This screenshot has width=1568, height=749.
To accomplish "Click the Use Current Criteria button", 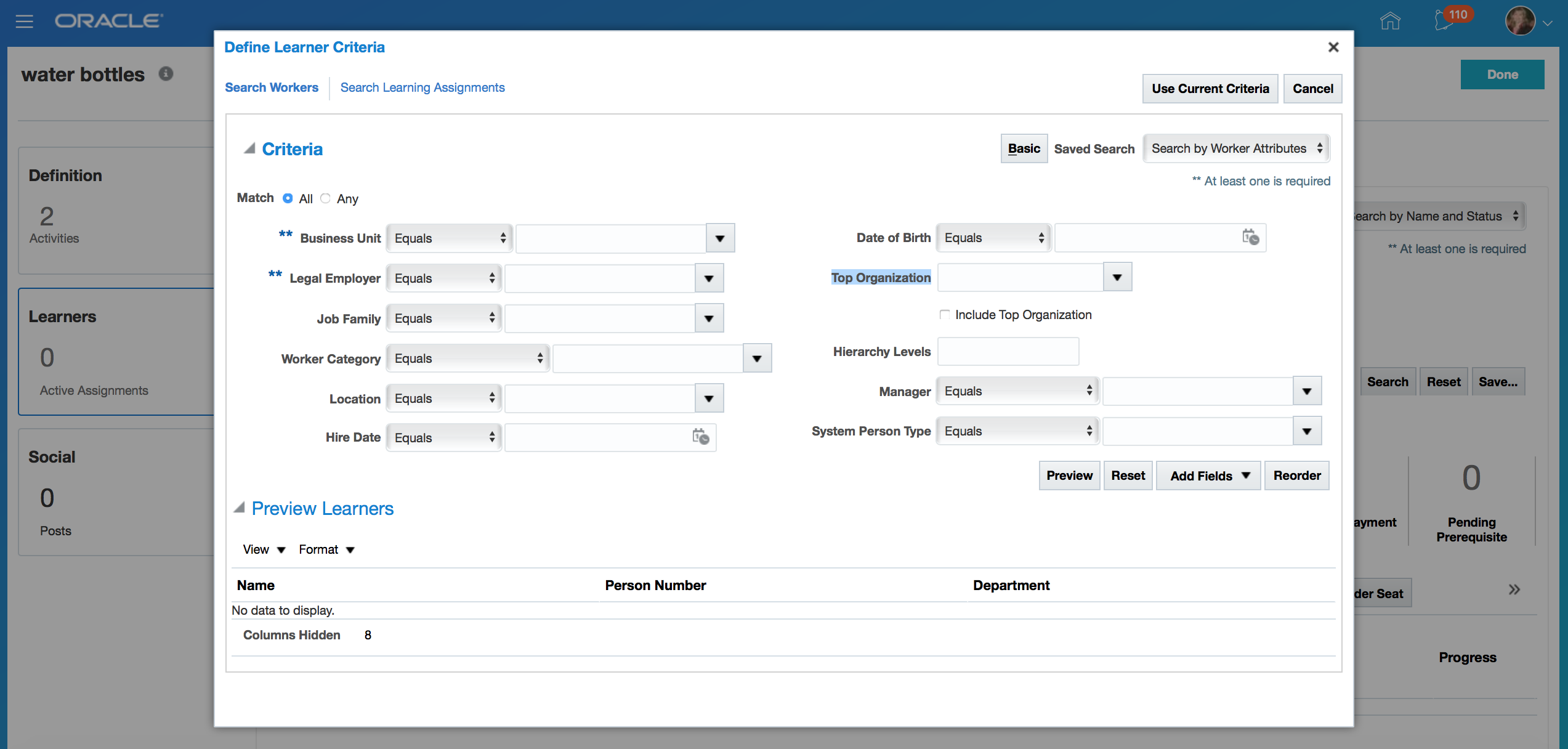I will tap(1210, 89).
